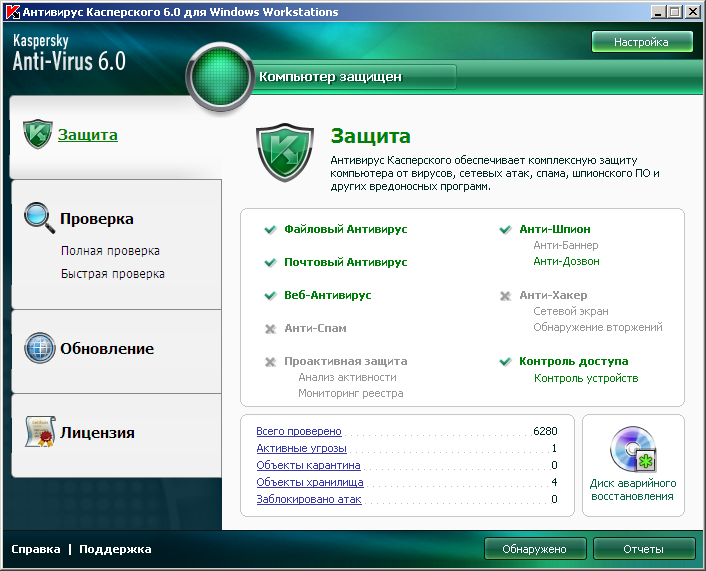Click the active threats value 1
706x571 pixels.
coord(554,448)
